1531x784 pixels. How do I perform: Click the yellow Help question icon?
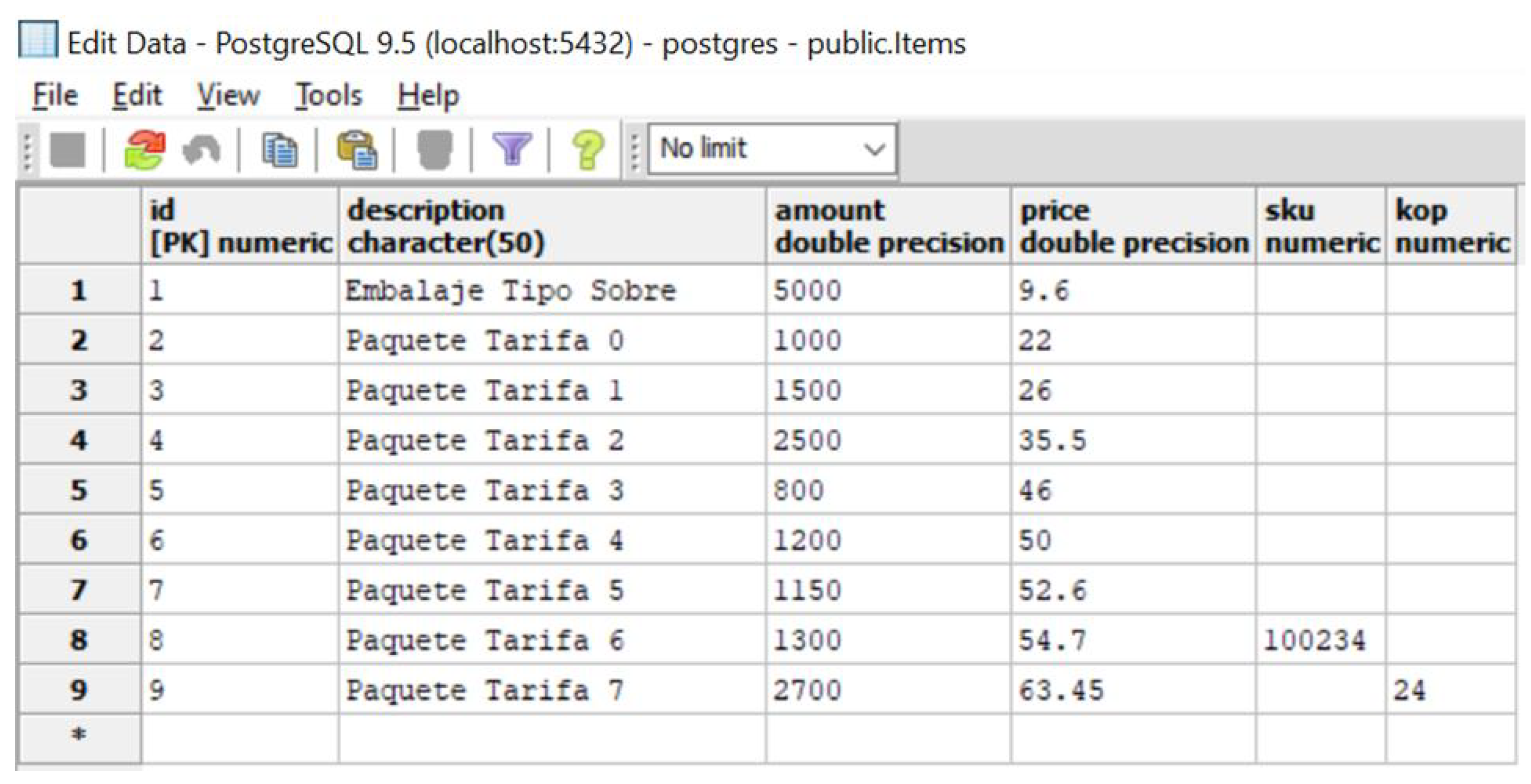(x=588, y=149)
